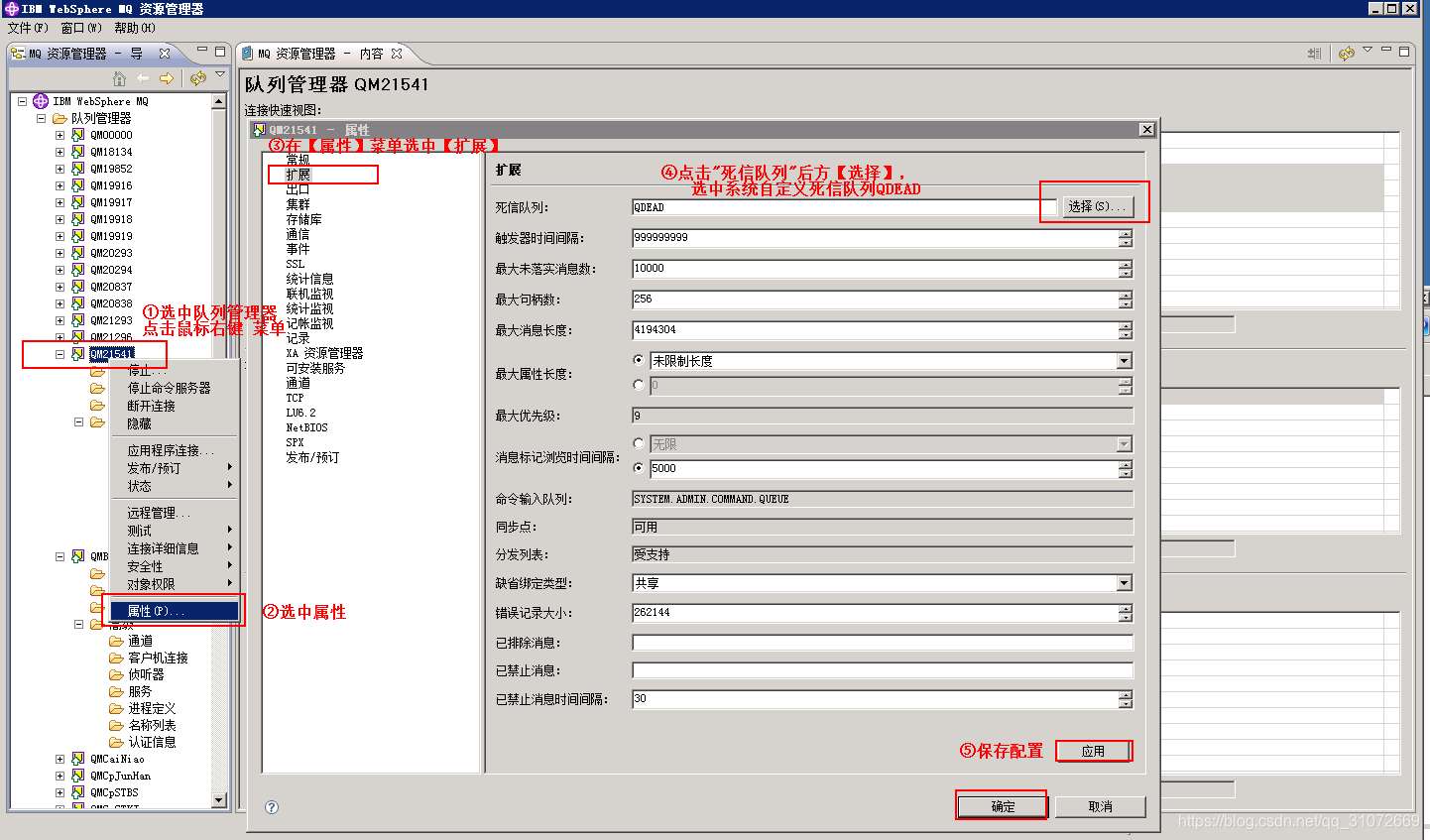Click the 取消 button
1430x840 pixels.
pyautogui.click(x=1100, y=806)
